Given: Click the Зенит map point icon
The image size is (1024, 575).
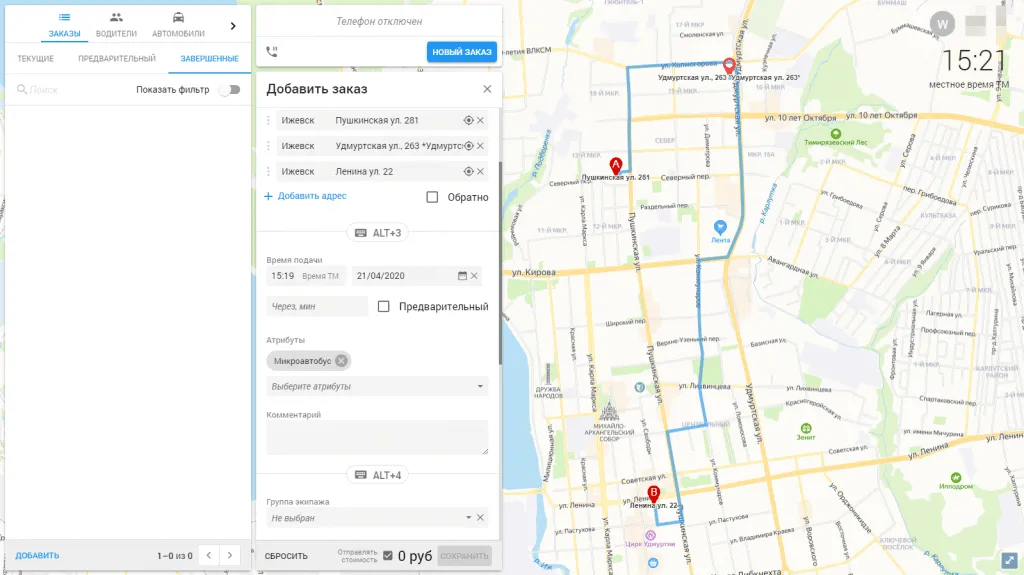Looking at the screenshot, I should click(x=806, y=429).
